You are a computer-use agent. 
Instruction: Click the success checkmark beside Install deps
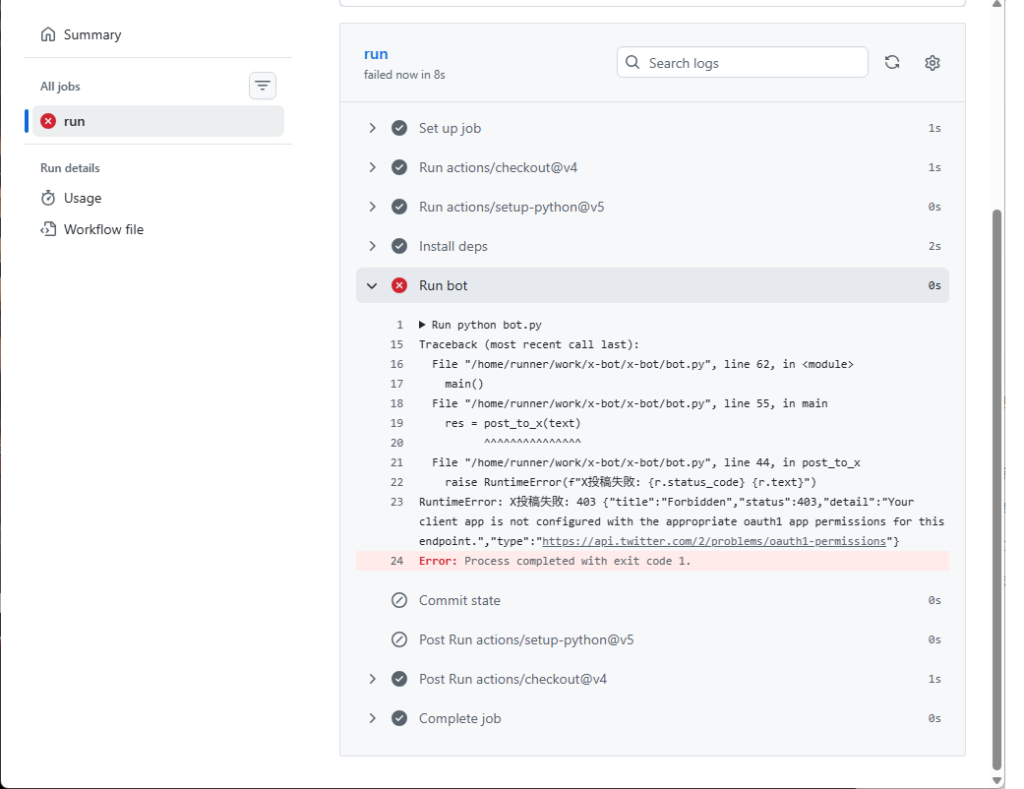399,246
